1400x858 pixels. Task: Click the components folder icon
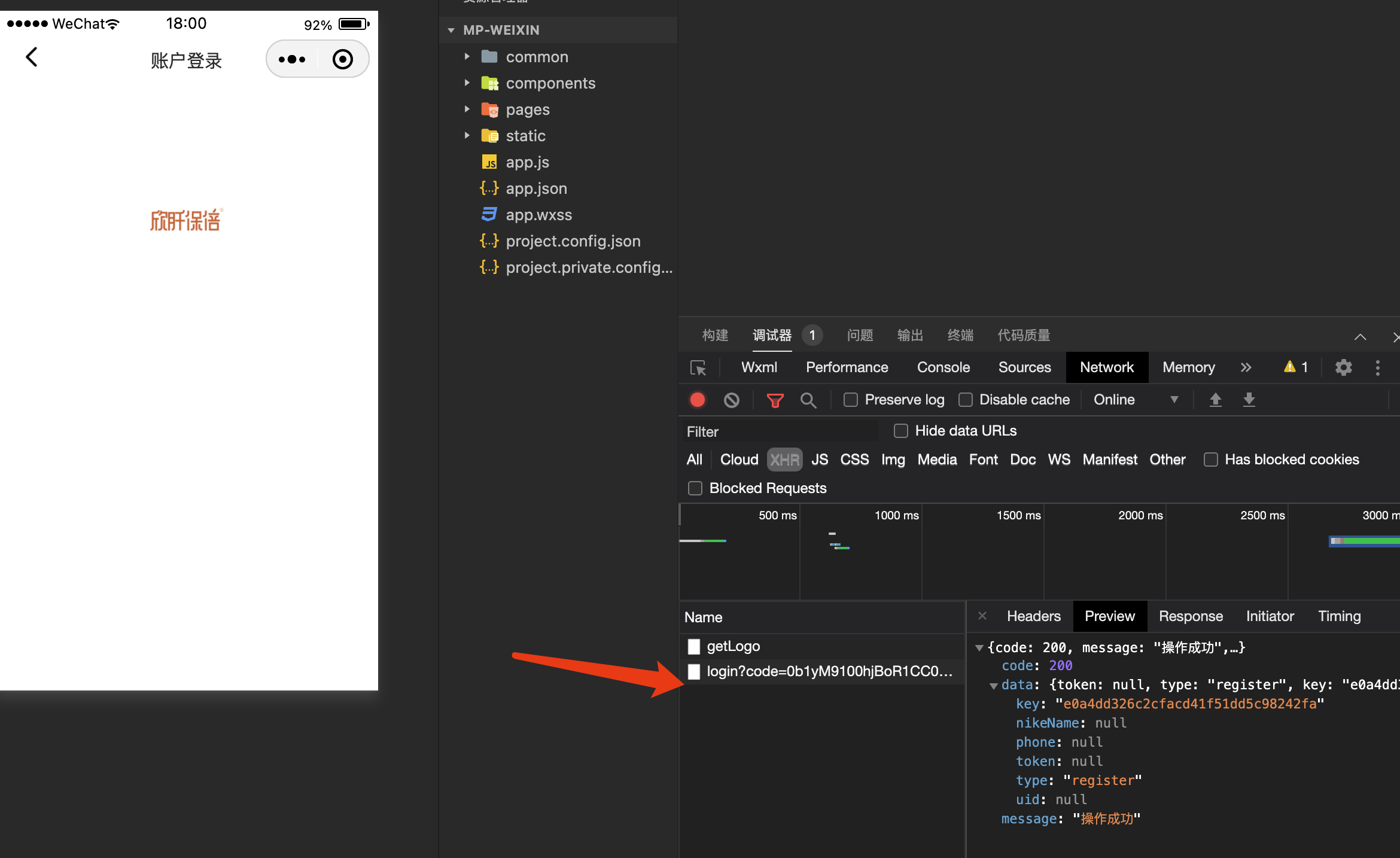point(490,83)
